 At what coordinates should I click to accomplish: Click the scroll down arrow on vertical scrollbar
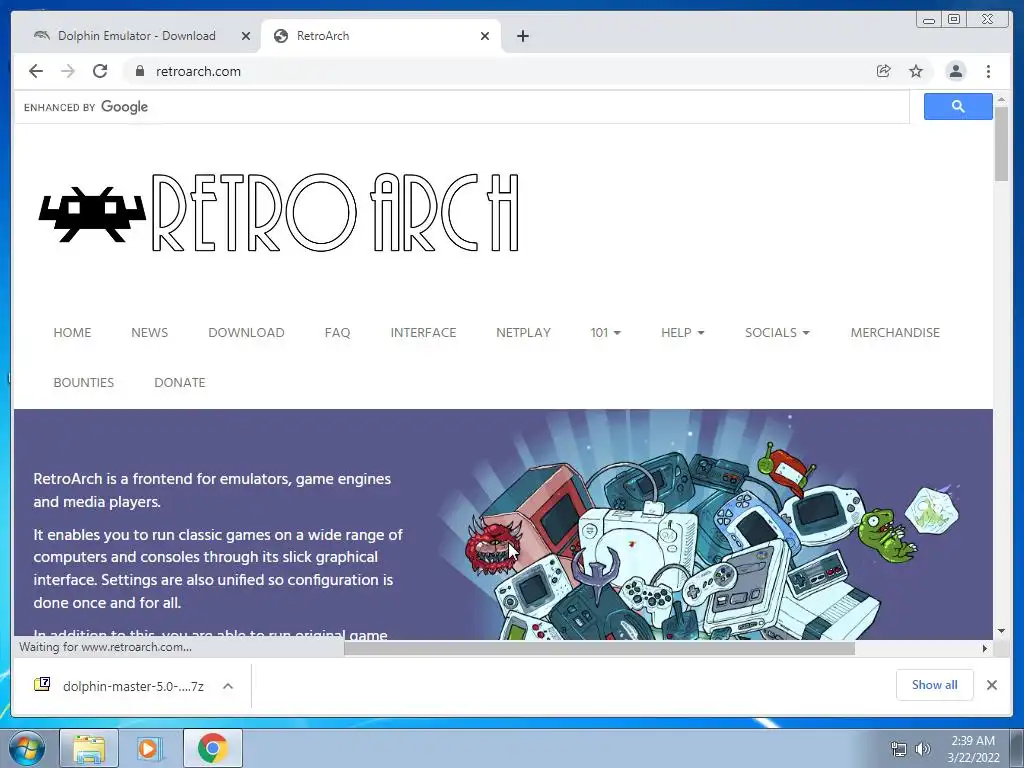(1001, 631)
